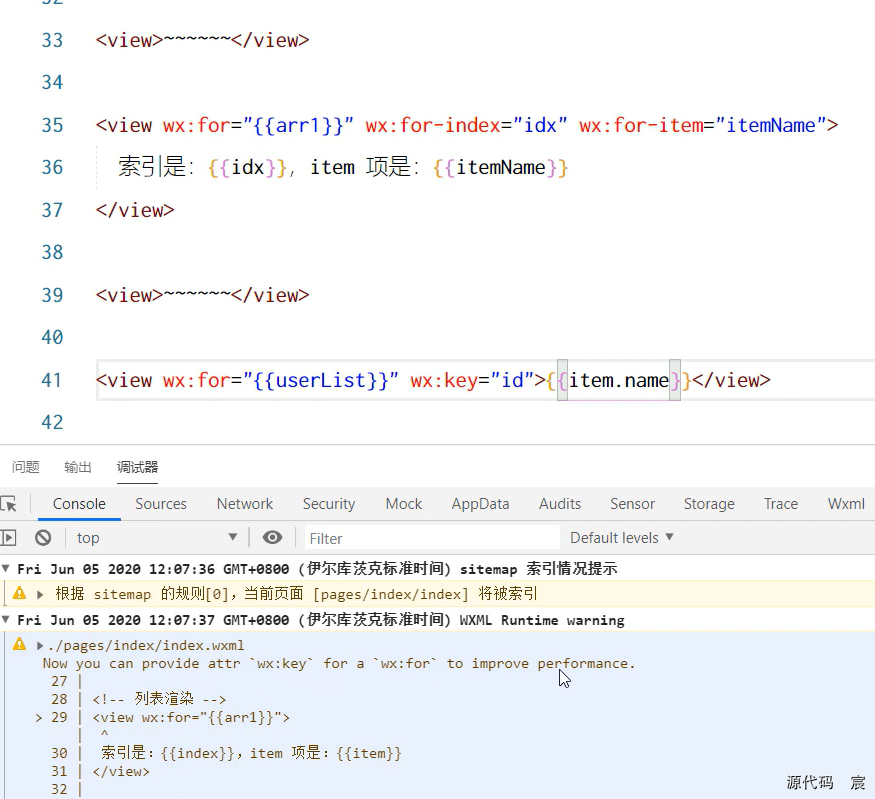Toggle the live expression eye icon

(272, 538)
